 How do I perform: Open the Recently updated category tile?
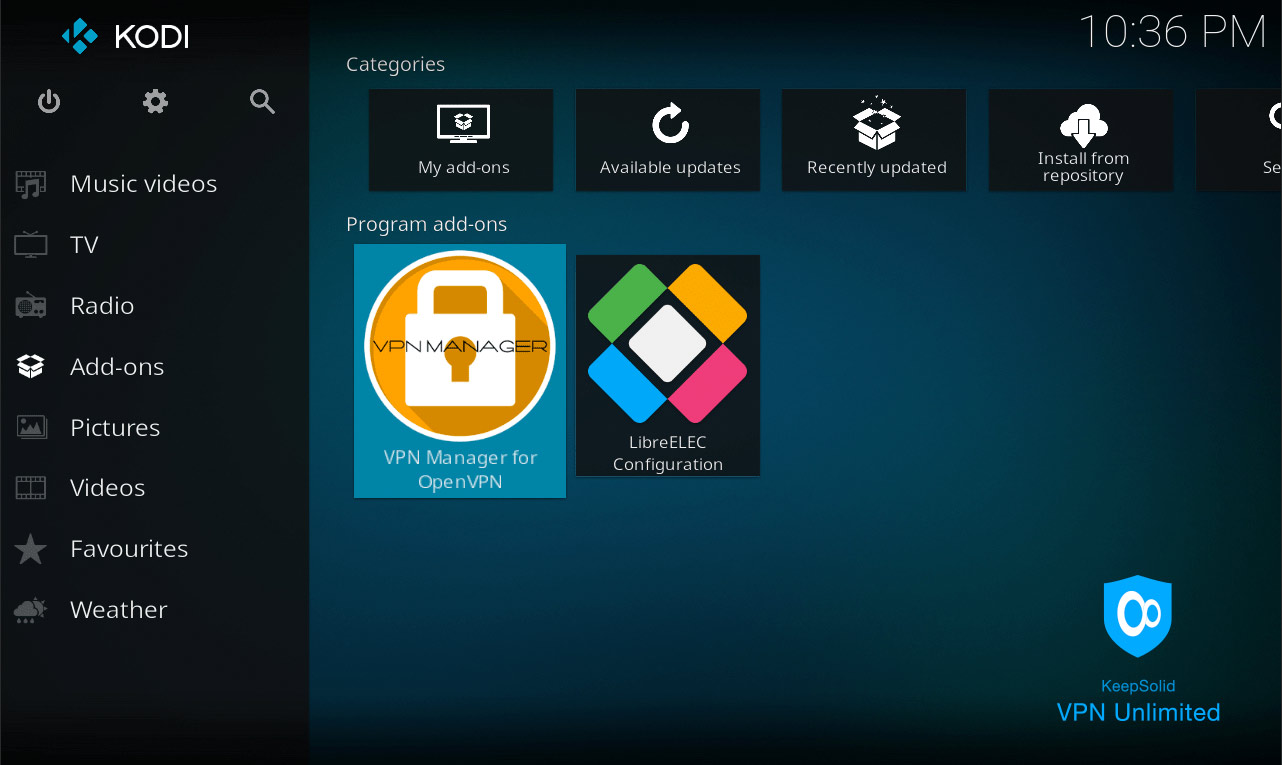[874, 140]
